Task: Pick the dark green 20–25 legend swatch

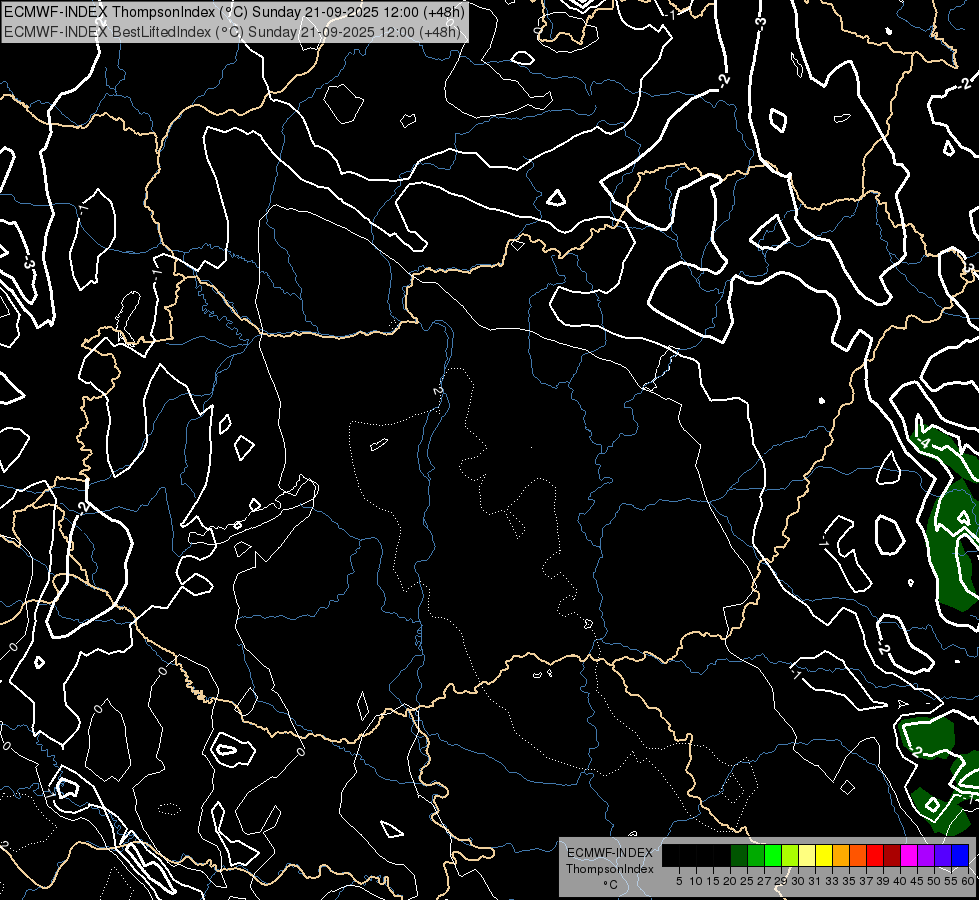Action: coord(738,855)
